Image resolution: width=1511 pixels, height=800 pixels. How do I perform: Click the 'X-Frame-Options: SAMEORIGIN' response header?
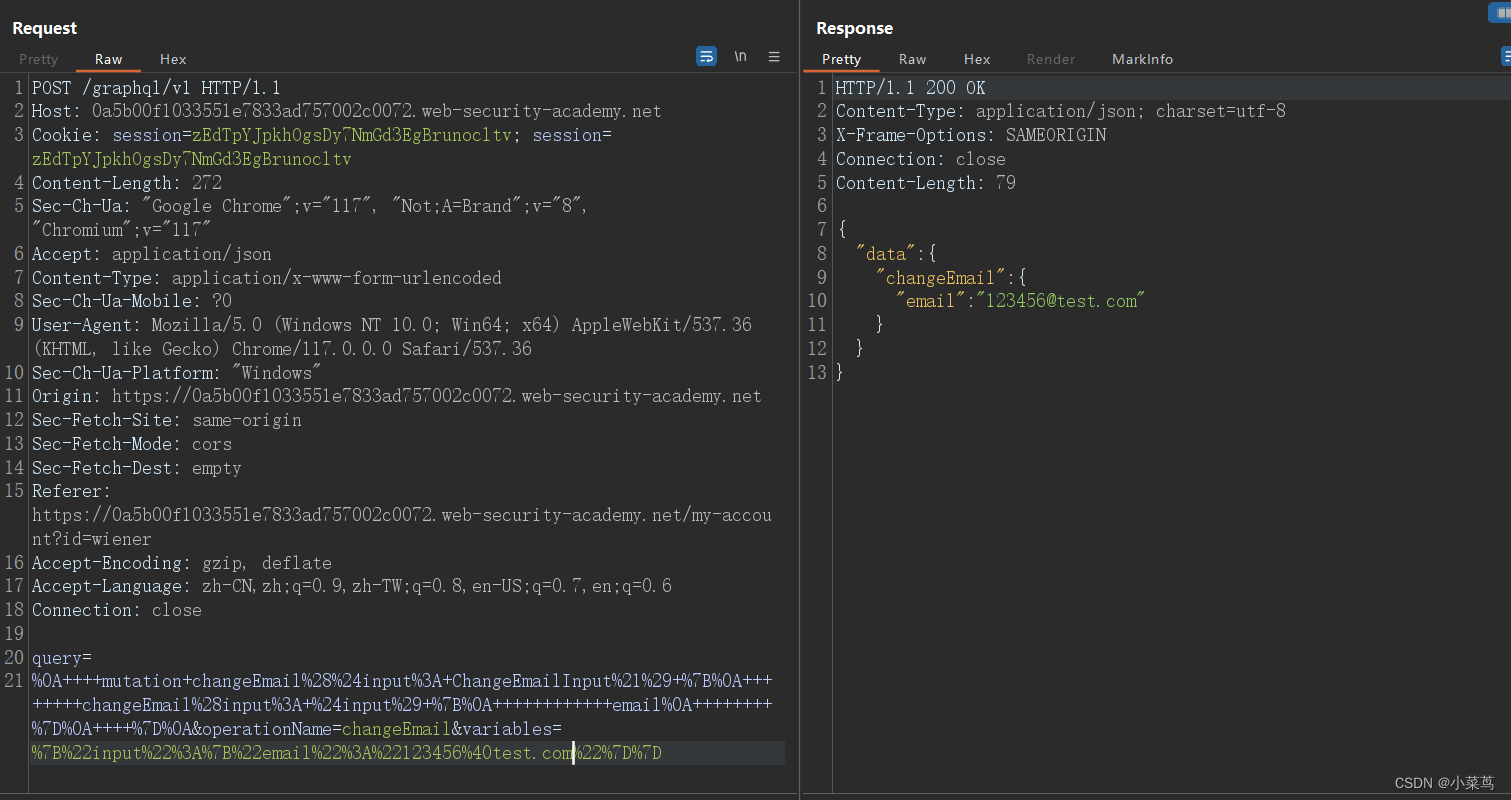click(971, 135)
